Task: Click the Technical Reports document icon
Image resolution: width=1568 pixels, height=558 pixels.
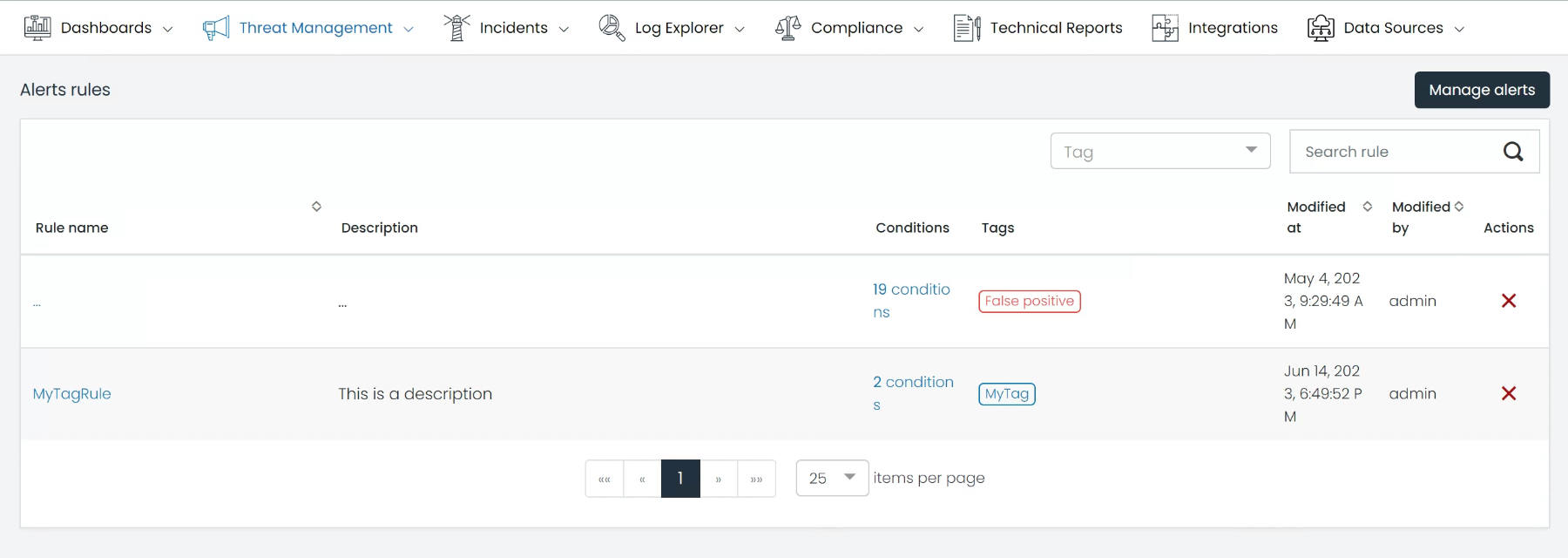Action: pyautogui.click(x=967, y=28)
